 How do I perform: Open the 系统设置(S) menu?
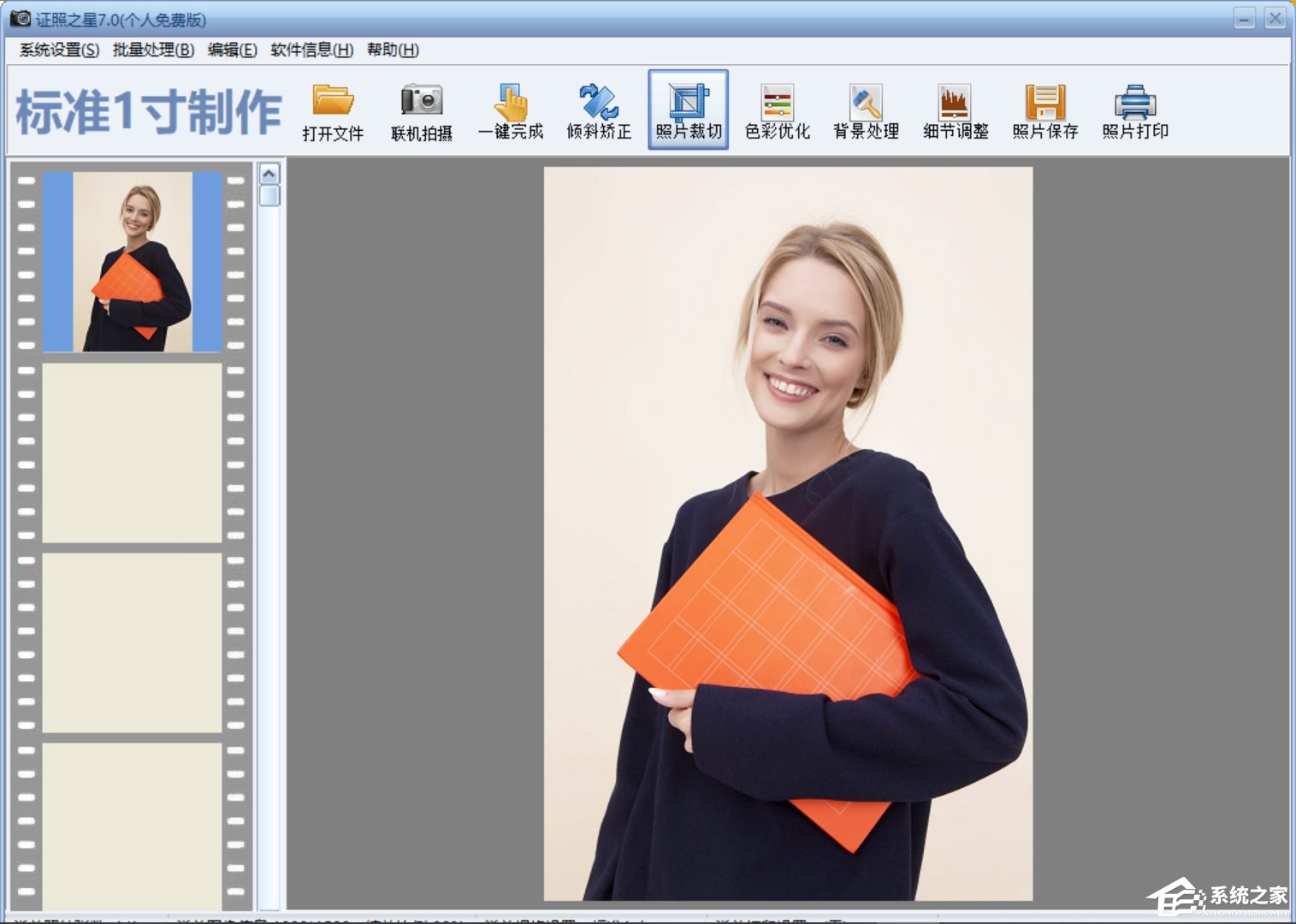[x=59, y=50]
